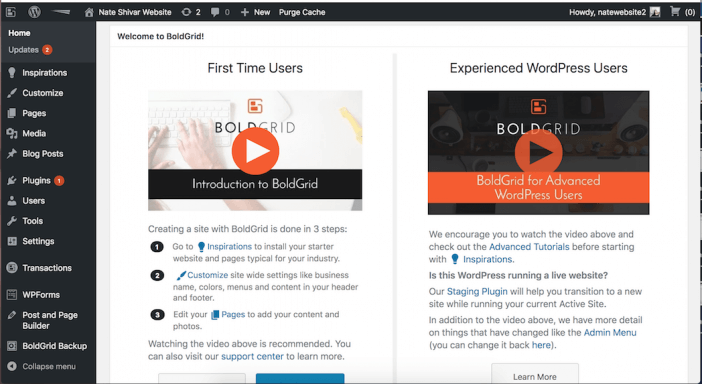This screenshot has height=384, width=702.
Task: Follow the Pages link in step 3
Action: pyautogui.click(x=233, y=315)
